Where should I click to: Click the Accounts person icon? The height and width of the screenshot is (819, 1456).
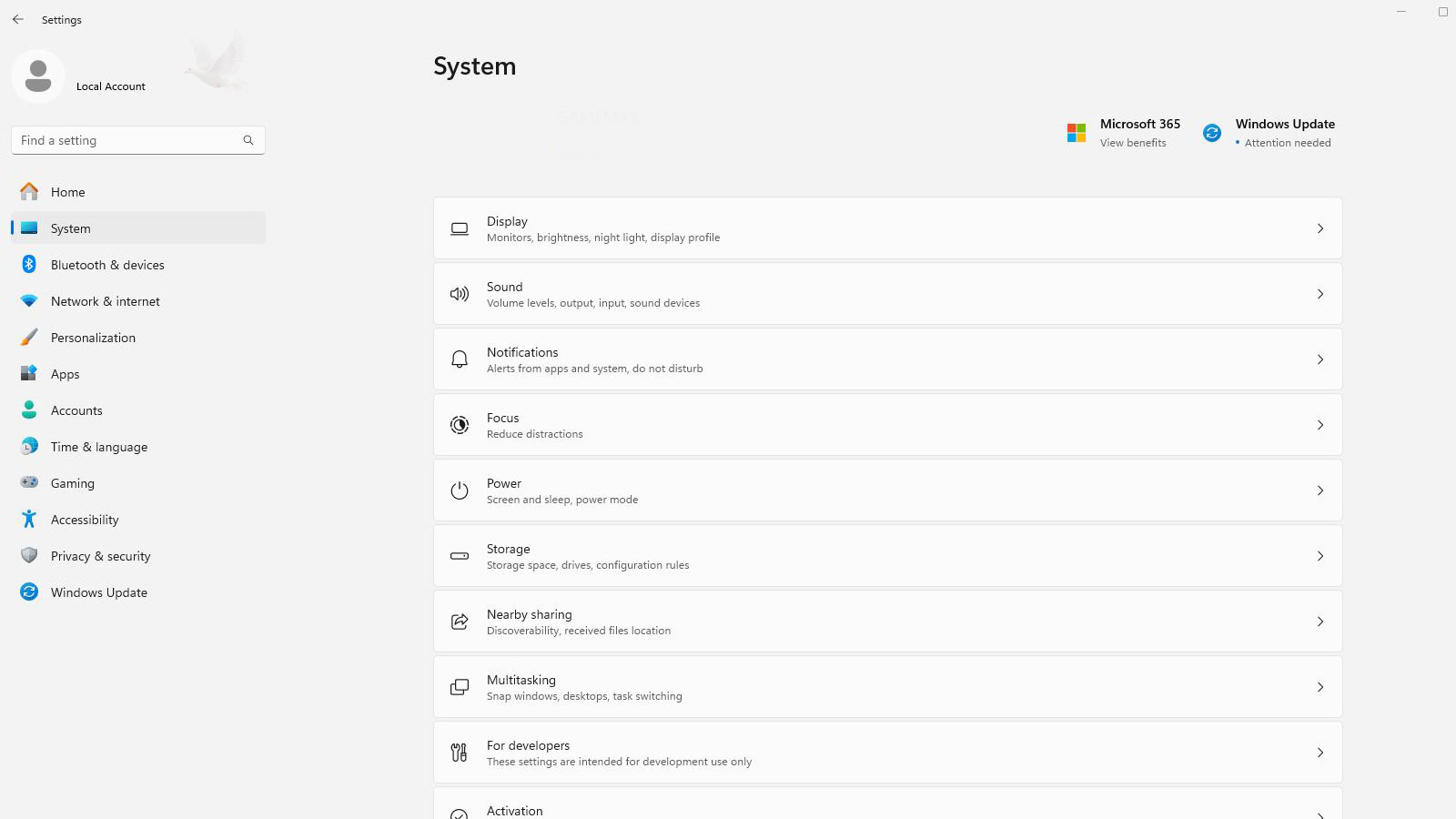29,409
